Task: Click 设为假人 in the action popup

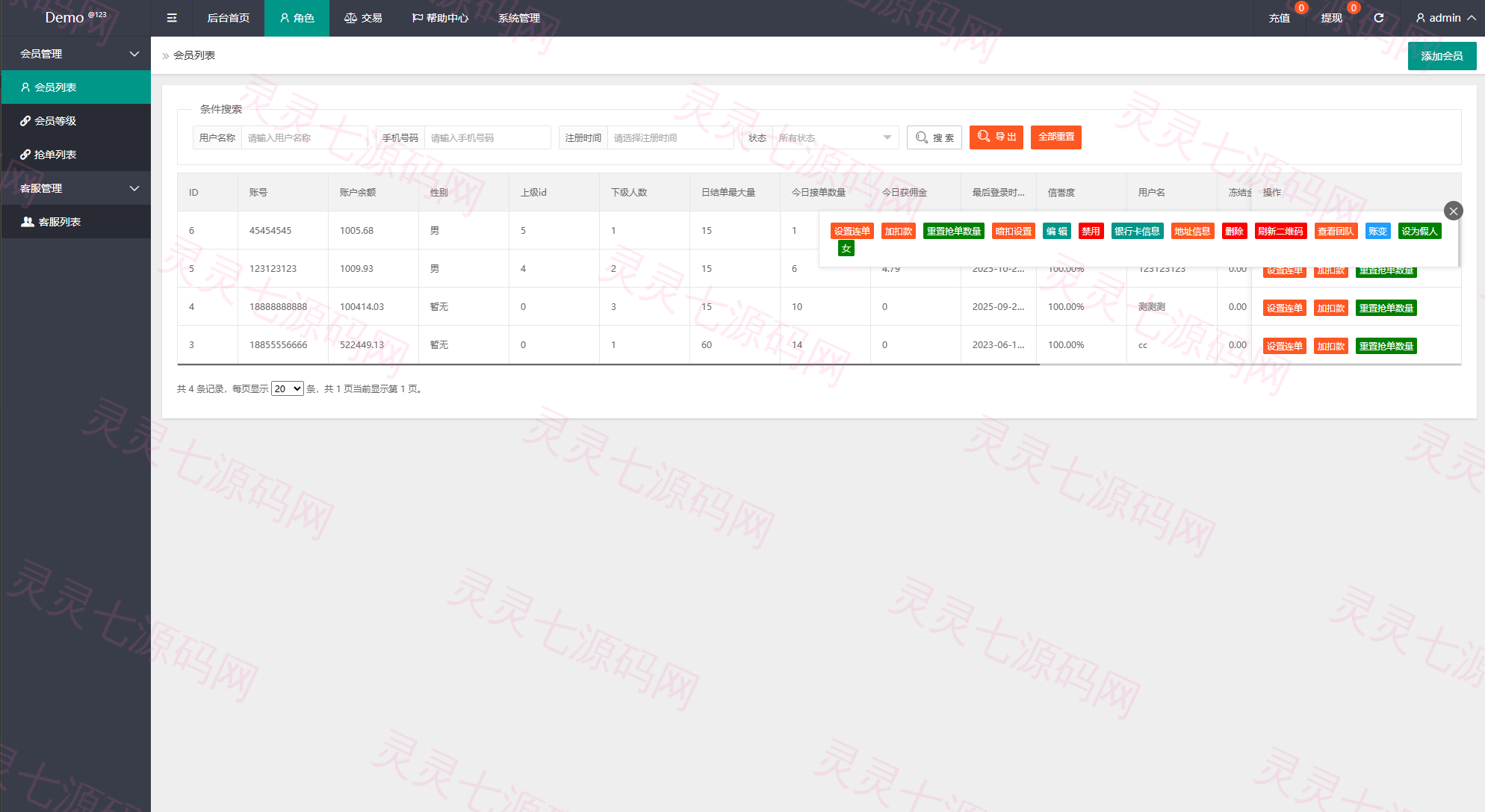Action: (1419, 231)
